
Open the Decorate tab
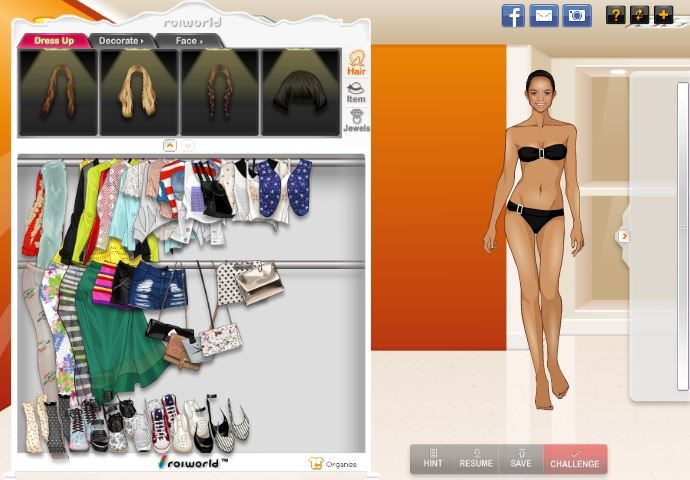121,41
